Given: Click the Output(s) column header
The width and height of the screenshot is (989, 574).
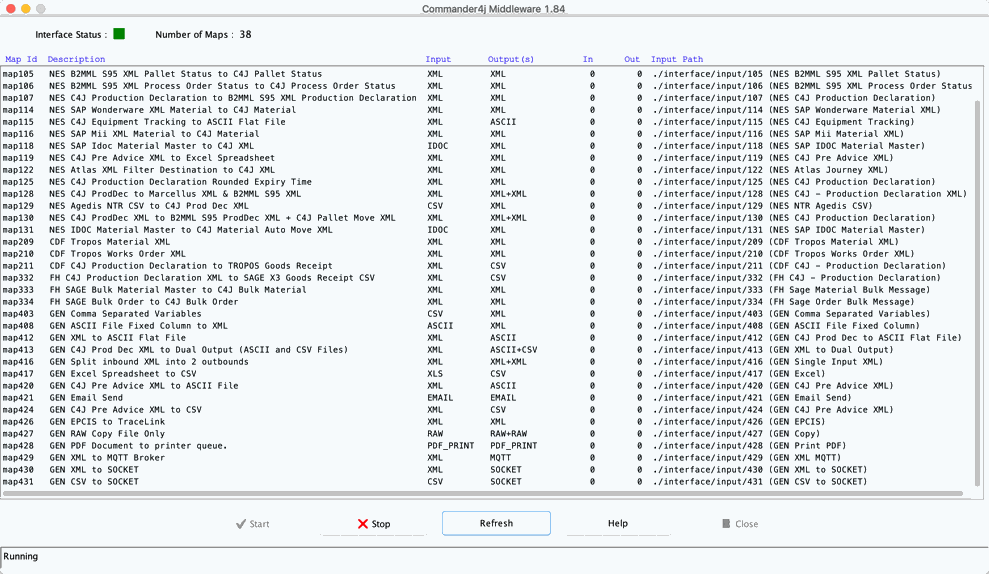Looking at the screenshot, I should coord(511,60).
